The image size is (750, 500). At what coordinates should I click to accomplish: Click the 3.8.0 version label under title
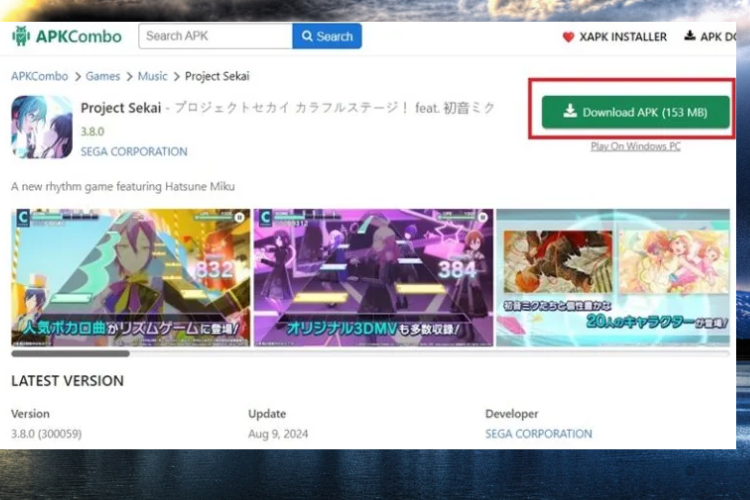coord(92,131)
